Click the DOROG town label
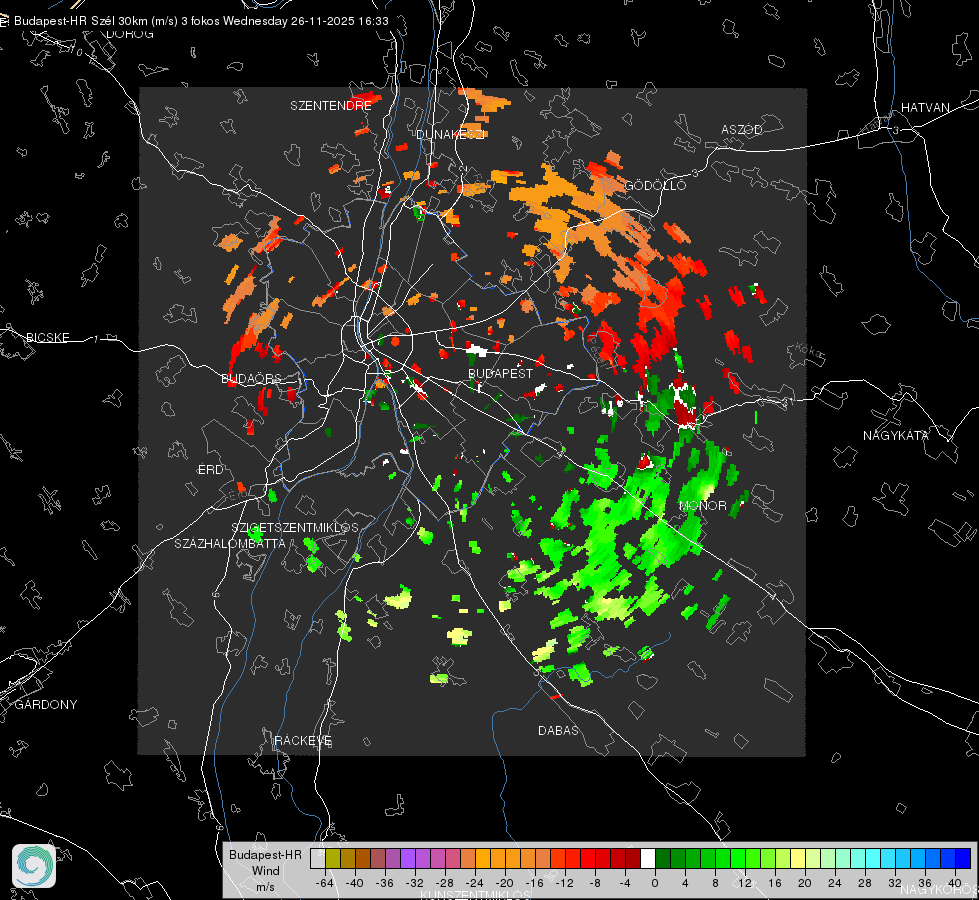This screenshot has height=900, width=979. click(130, 34)
